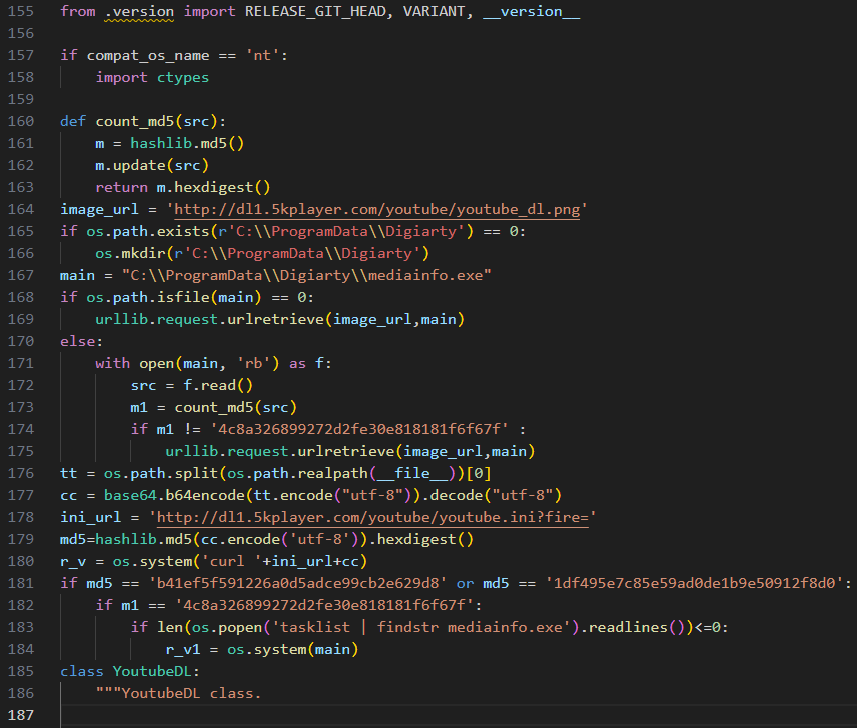Open the youtube.ini?fire= URL link

[x=373, y=517]
